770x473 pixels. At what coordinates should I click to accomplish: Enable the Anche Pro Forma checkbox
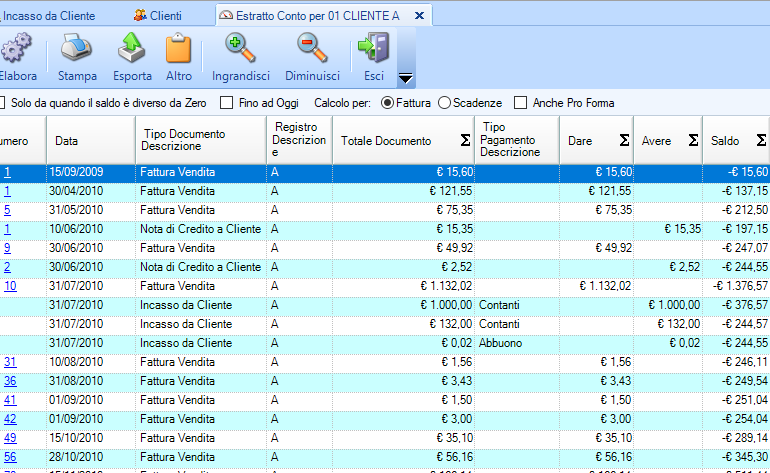coord(520,103)
